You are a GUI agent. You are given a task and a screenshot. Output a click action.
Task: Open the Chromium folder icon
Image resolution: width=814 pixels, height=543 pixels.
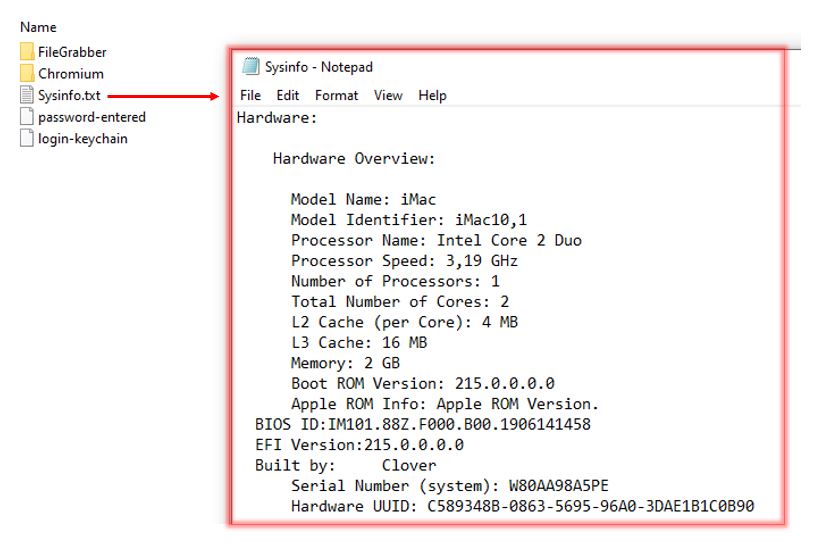pyautogui.click(x=27, y=73)
